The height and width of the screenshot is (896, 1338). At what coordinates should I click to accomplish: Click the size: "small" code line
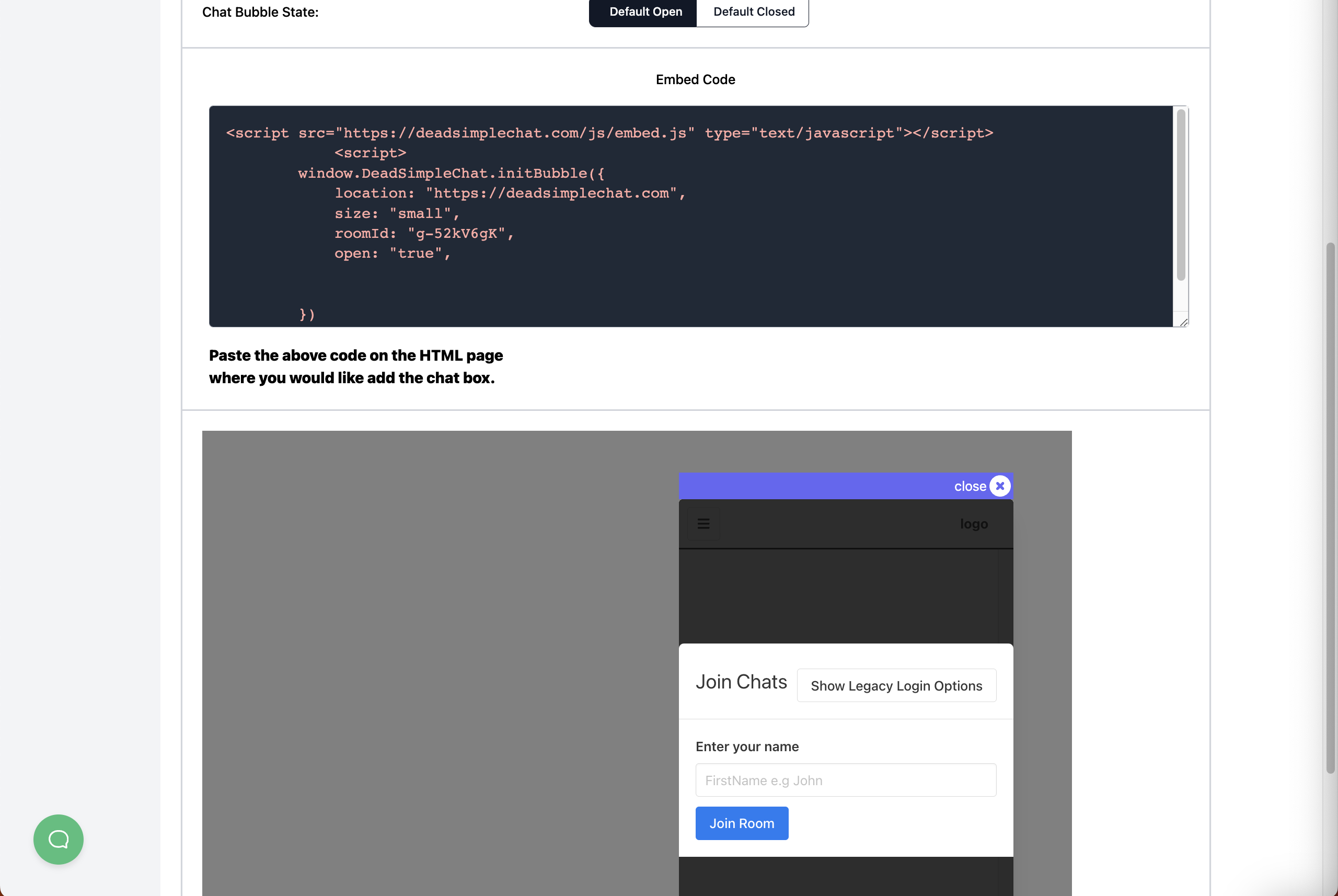(x=397, y=213)
